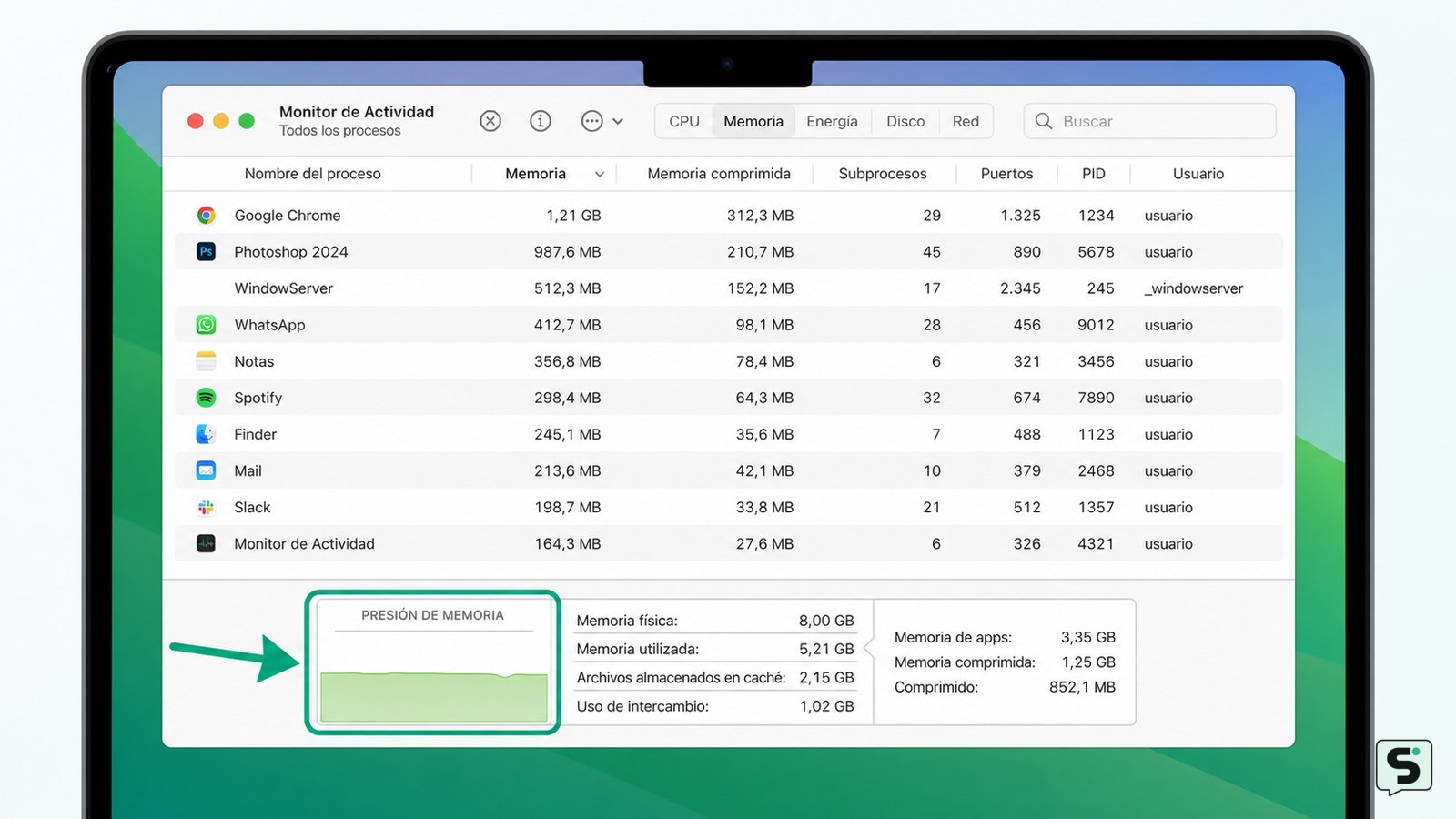
Task: Sort by Memoria comprimida column
Action: [719, 174]
